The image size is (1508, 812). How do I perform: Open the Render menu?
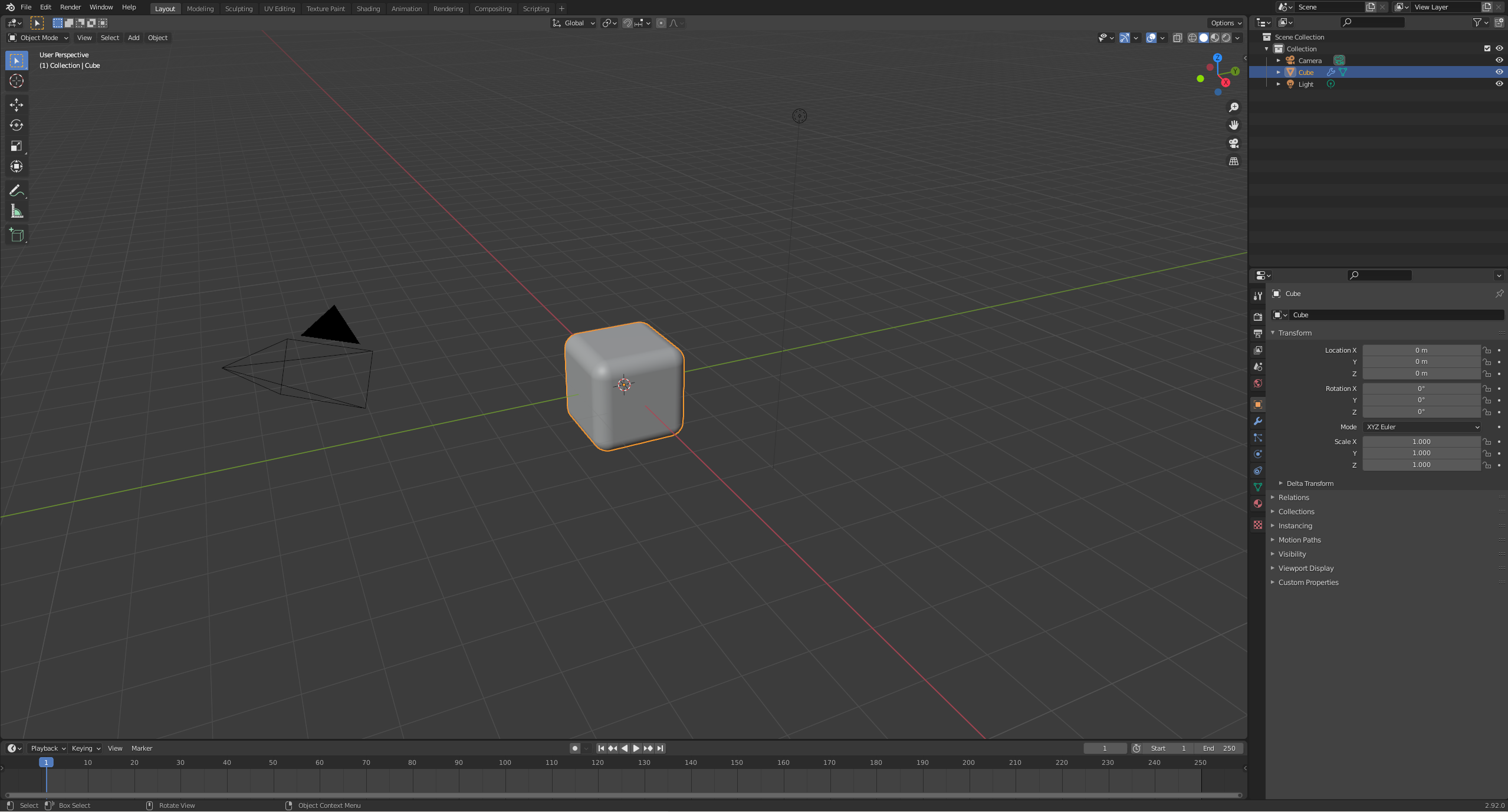(70, 7)
